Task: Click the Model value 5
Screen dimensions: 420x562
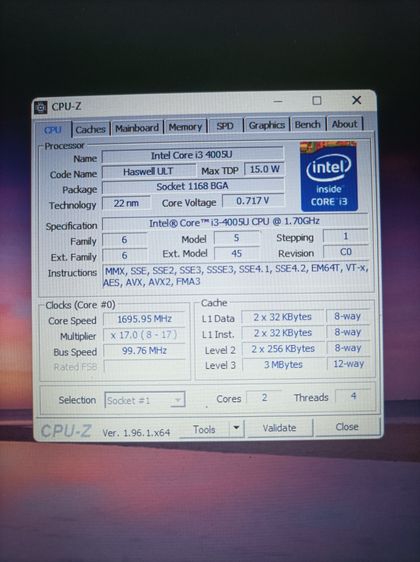Action: 237,238
